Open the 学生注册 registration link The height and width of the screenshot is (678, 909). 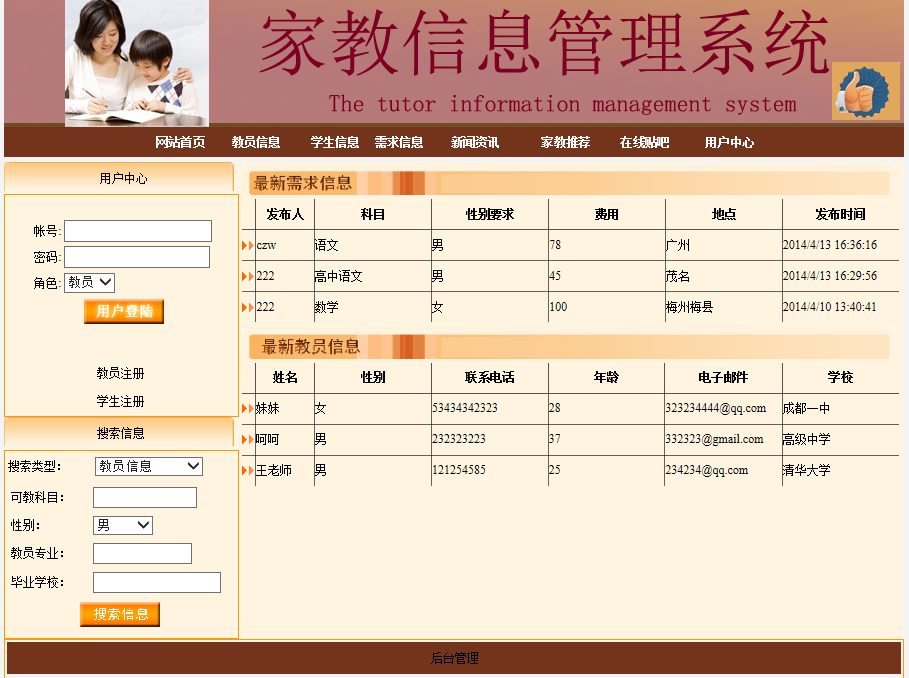[120, 401]
